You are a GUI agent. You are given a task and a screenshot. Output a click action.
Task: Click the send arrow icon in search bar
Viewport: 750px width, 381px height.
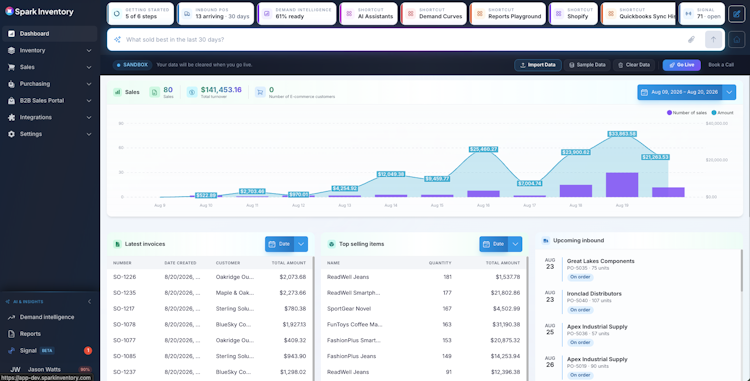pos(713,40)
